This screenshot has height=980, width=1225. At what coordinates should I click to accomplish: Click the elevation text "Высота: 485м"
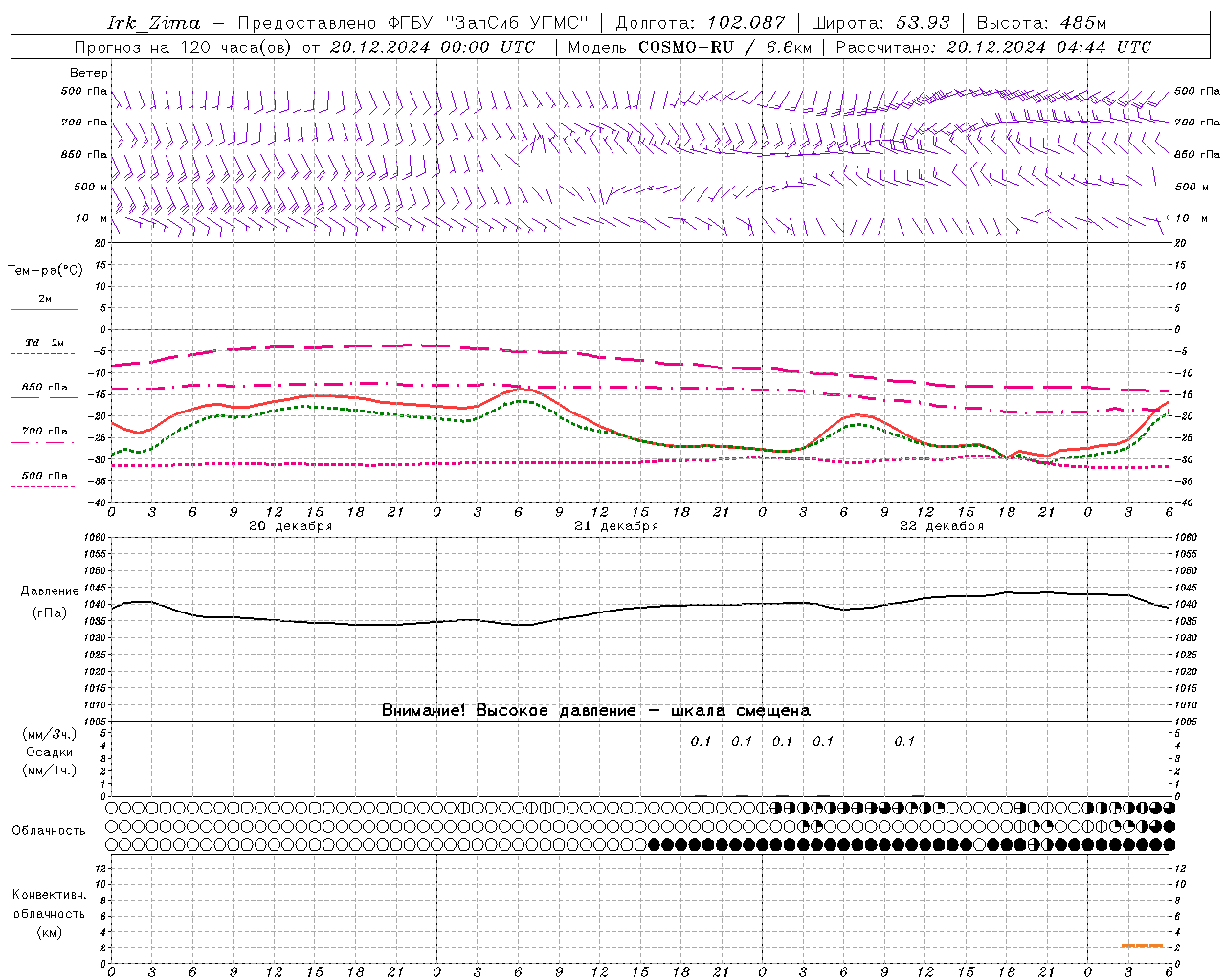(1041, 23)
